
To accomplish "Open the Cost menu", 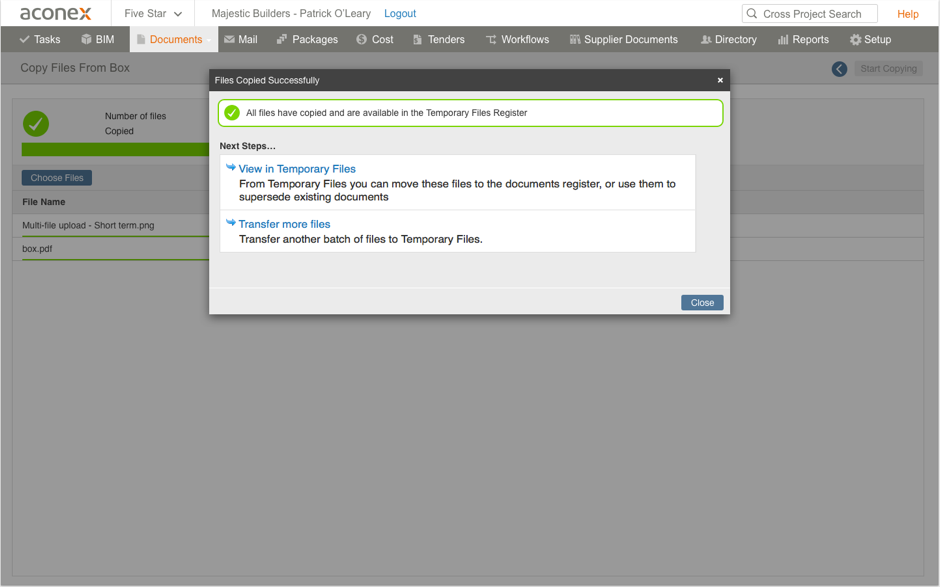I will [375, 40].
